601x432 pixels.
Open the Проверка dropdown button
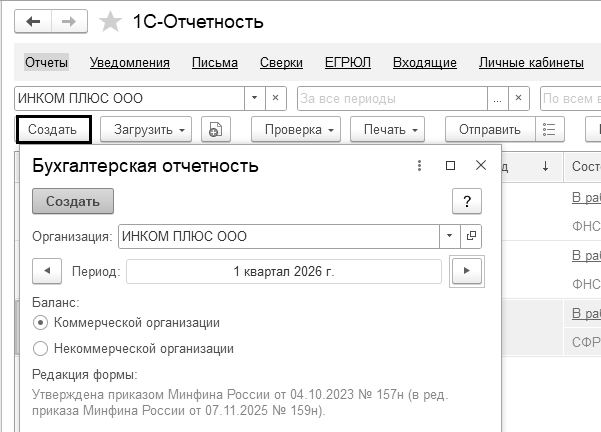pyautogui.click(x=296, y=130)
